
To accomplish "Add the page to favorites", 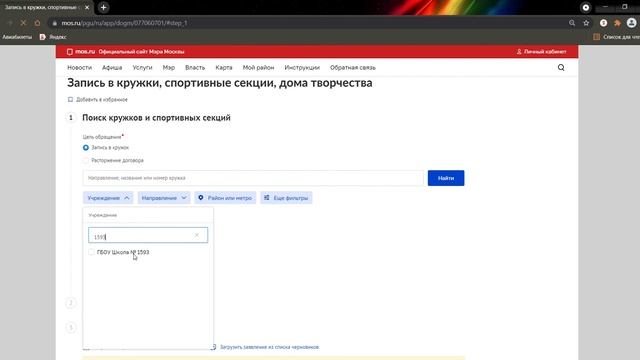I will pos(98,99).
